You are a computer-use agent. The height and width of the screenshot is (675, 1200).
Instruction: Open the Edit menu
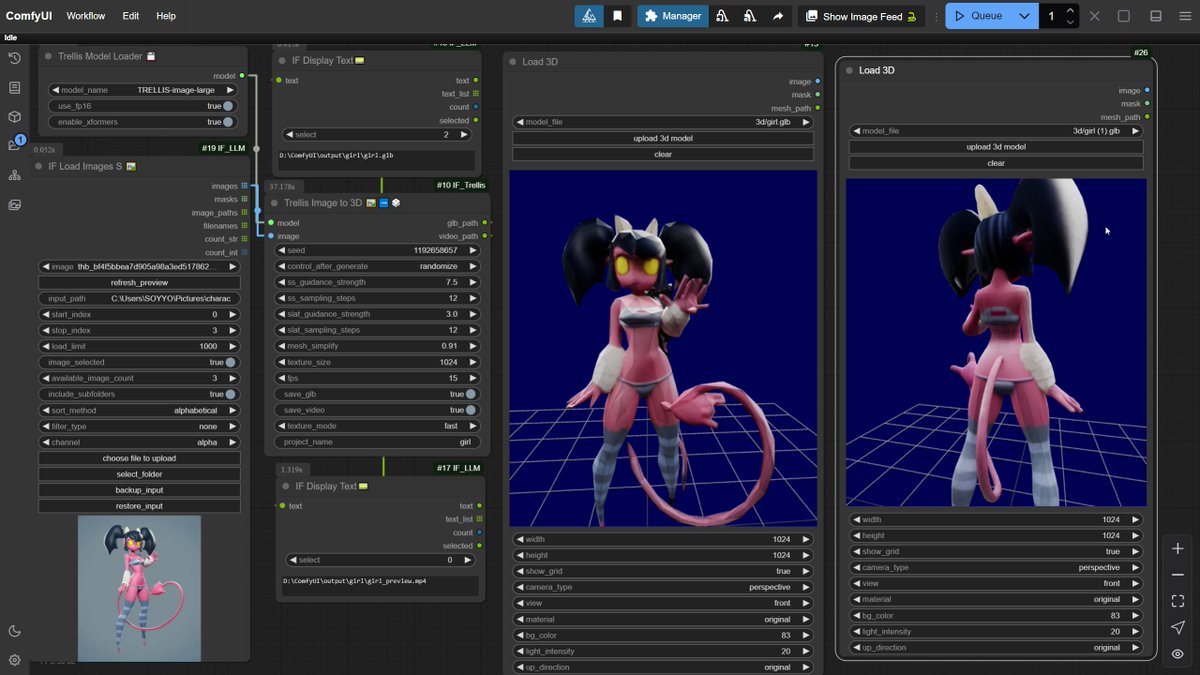131,16
